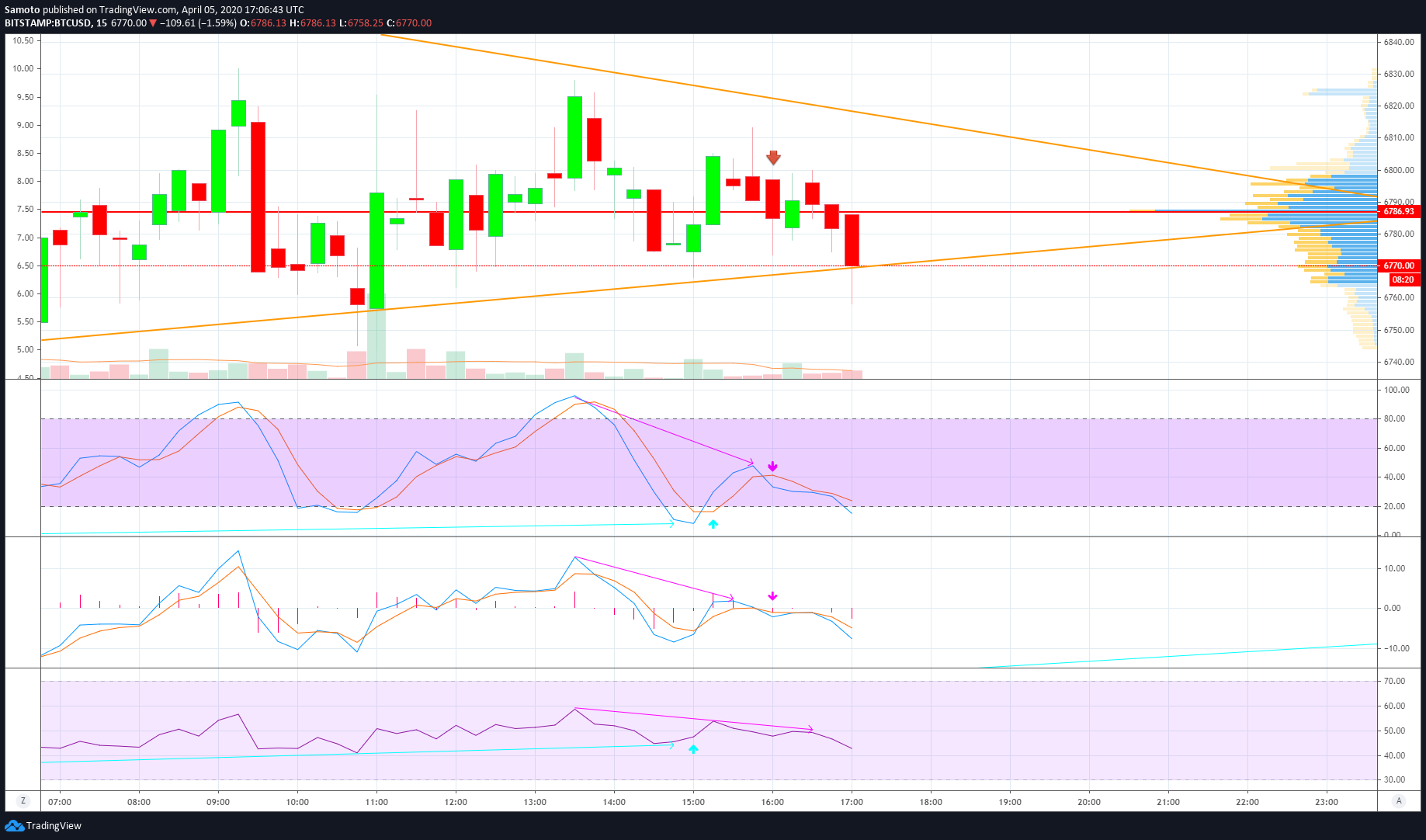Click the 80.00 stochastic axis label

tap(1395, 418)
